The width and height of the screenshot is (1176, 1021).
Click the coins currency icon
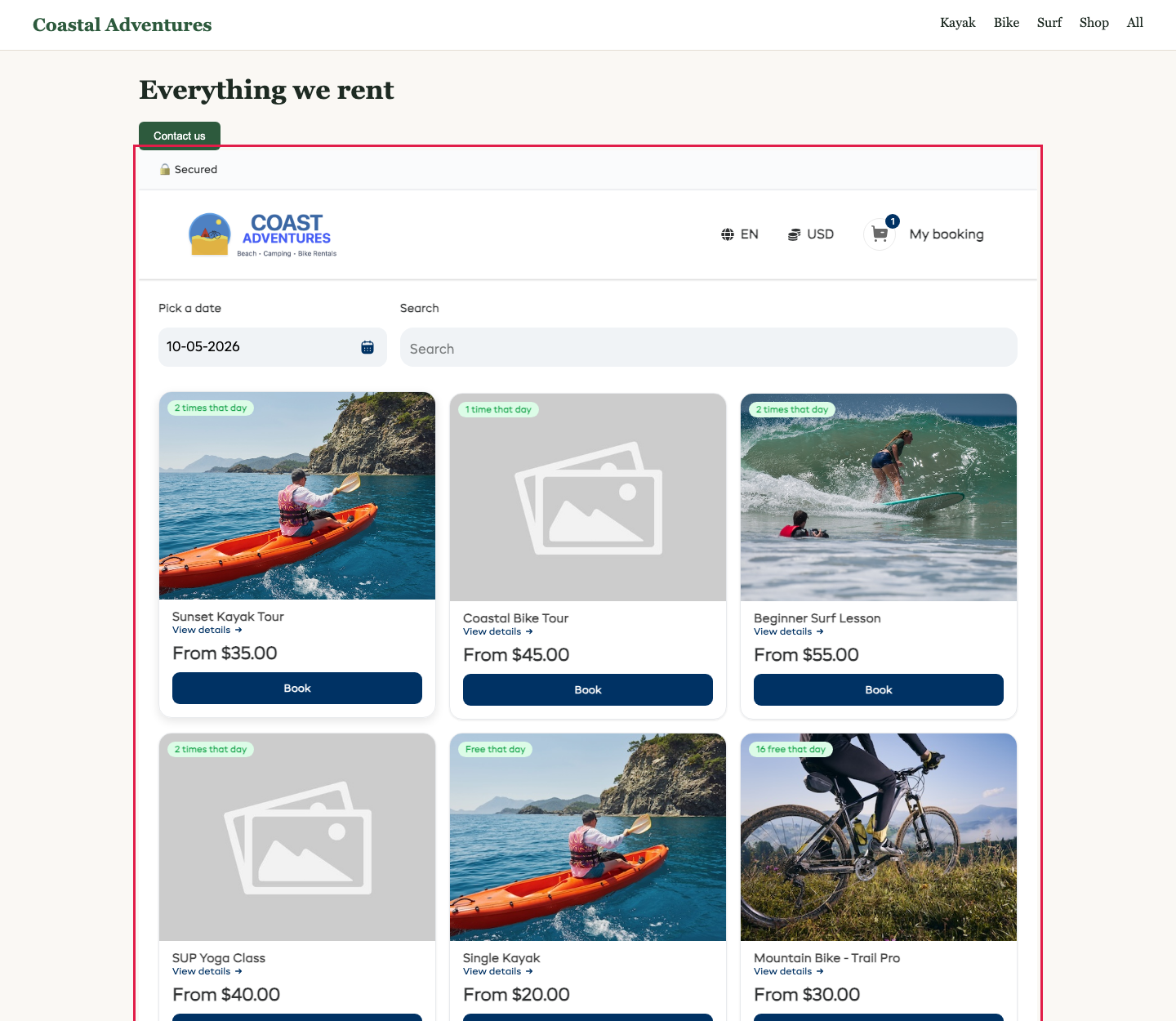pyautogui.click(x=794, y=234)
